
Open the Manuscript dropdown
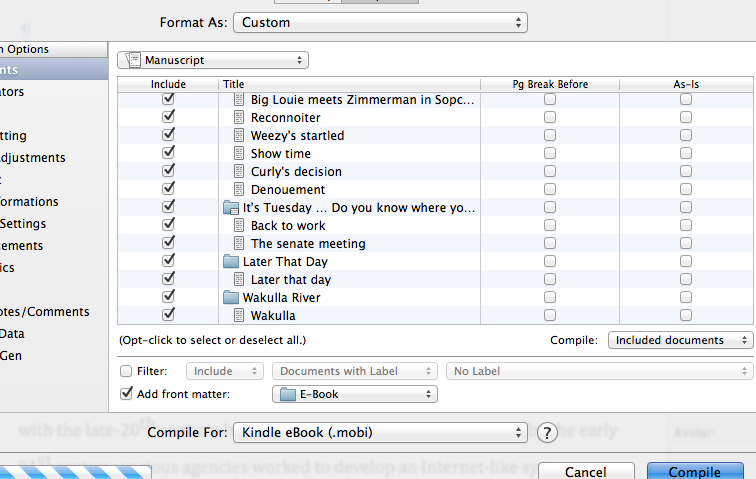(x=213, y=60)
